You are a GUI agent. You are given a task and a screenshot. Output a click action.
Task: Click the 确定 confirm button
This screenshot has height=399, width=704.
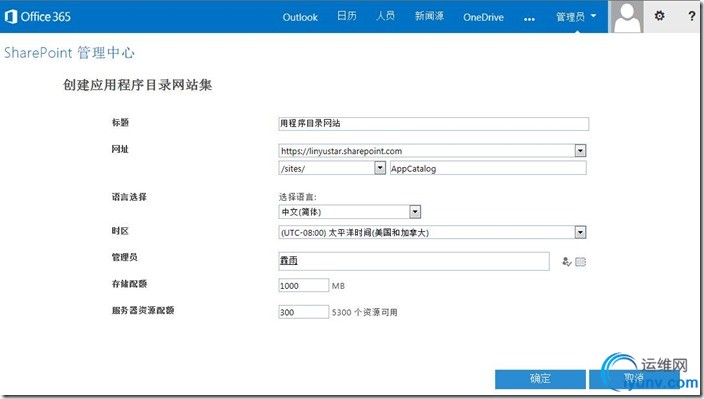click(540, 379)
